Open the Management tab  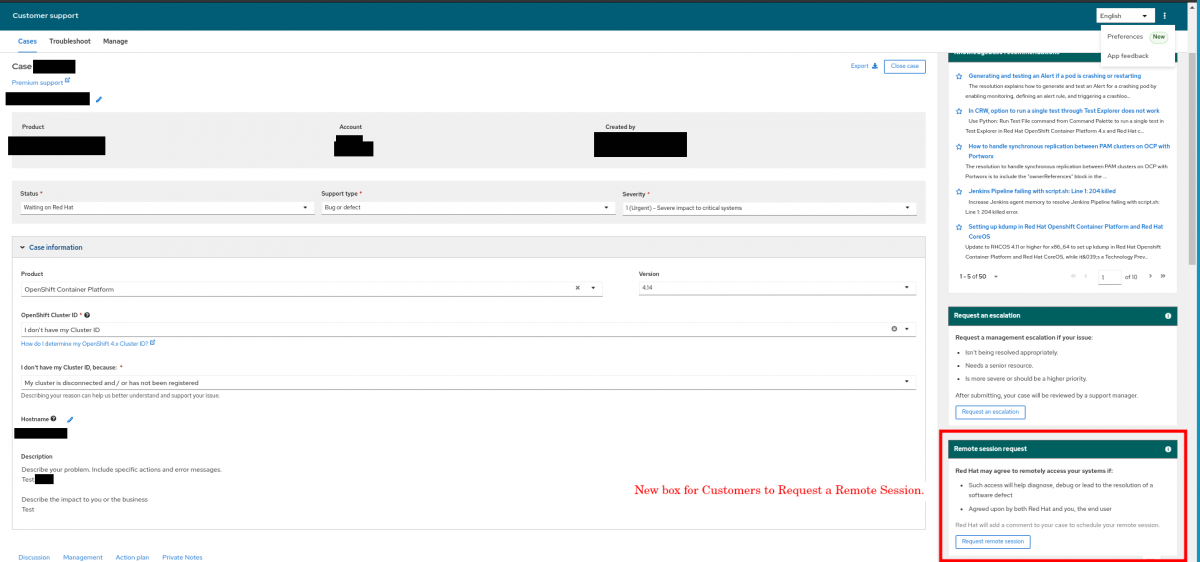pos(83,557)
